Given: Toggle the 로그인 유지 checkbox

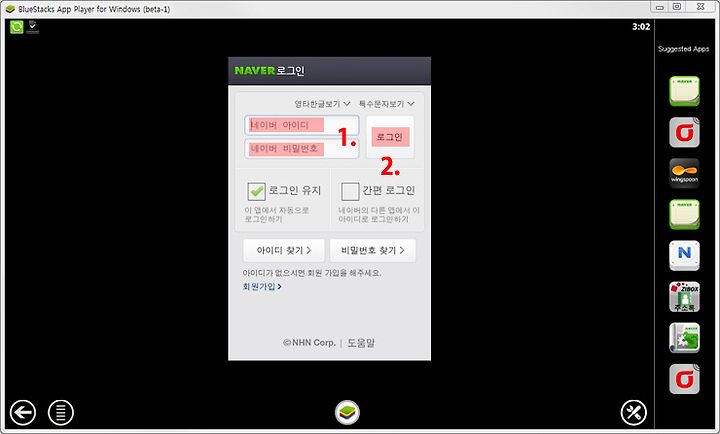Looking at the screenshot, I should click(256, 191).
